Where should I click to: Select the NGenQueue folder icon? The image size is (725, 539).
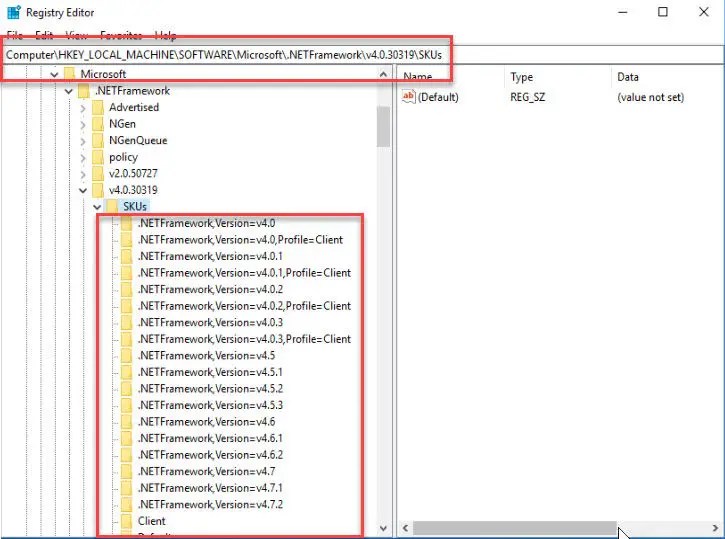(98, 141)
